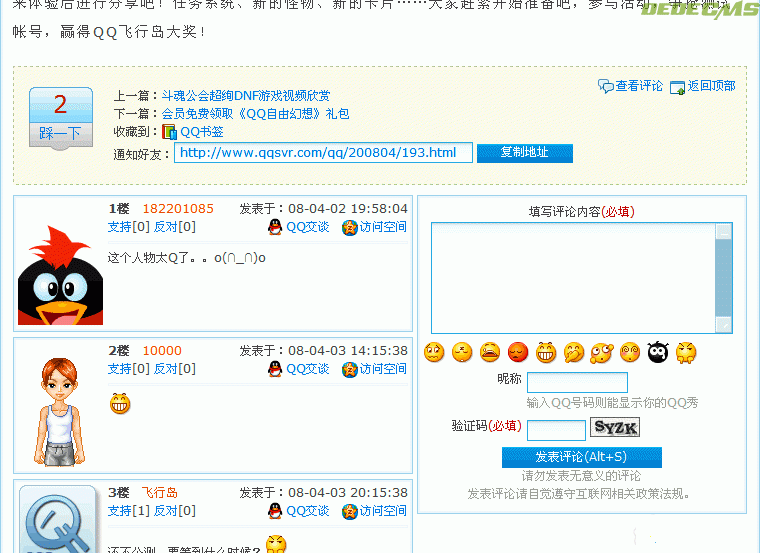Open the QQ书签 link
The image size is (760, 553).
click(x=202, y=132)
